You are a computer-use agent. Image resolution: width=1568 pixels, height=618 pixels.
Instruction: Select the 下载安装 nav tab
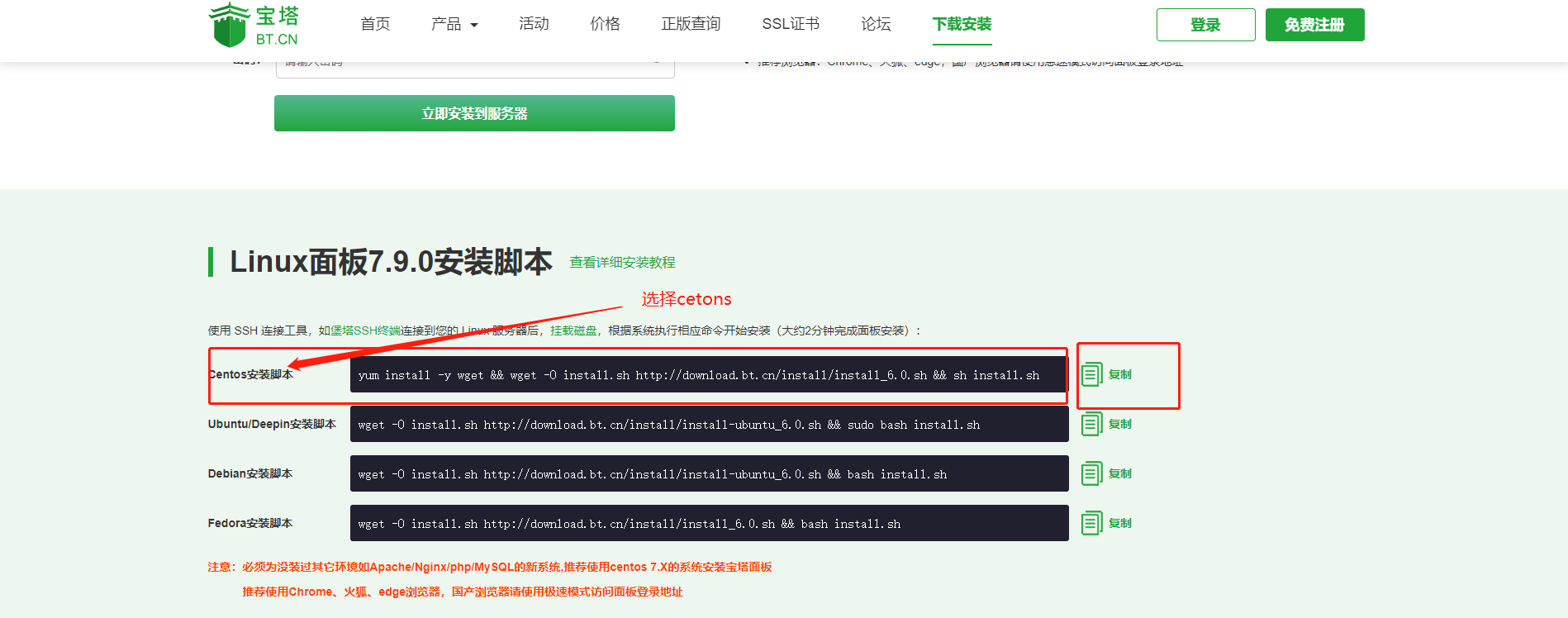(962, 24)
